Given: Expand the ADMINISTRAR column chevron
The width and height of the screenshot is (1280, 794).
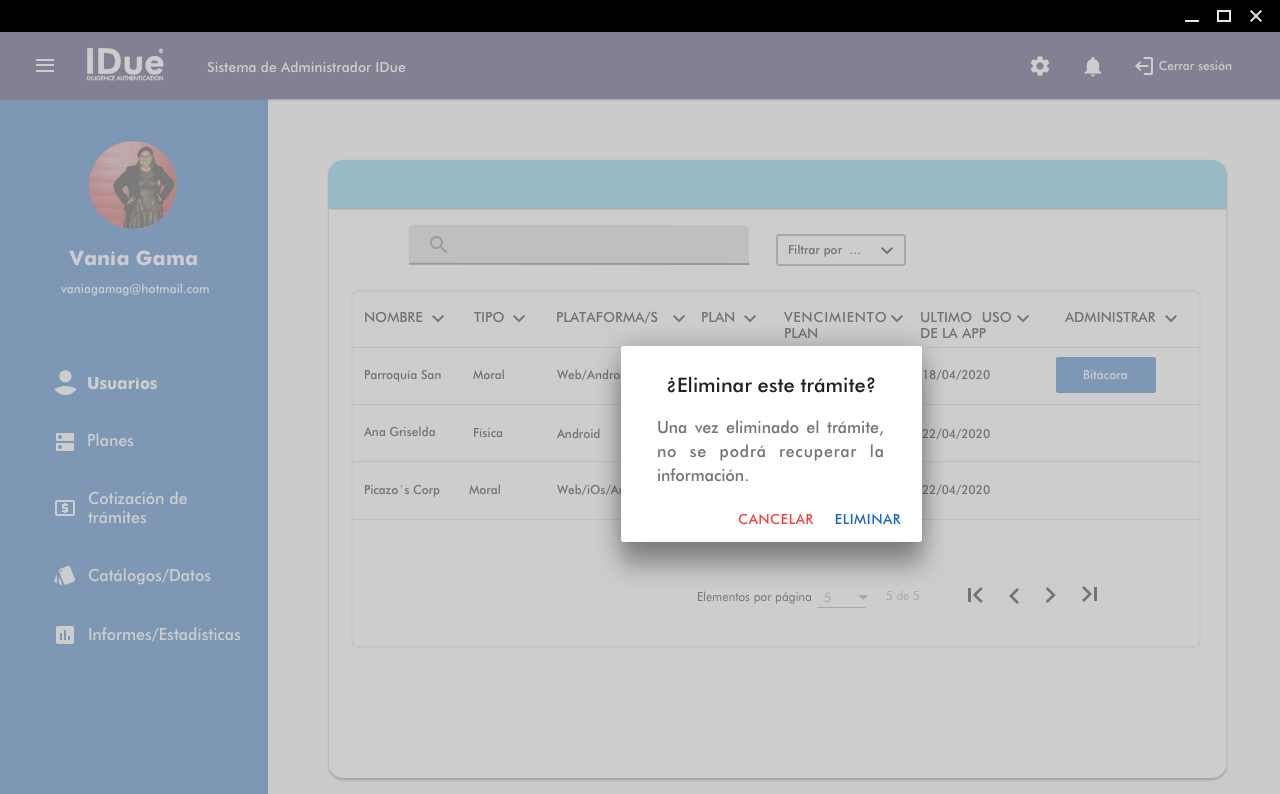Looking at the screenshot, I should pyautogui.click(x=1171, y=318).
